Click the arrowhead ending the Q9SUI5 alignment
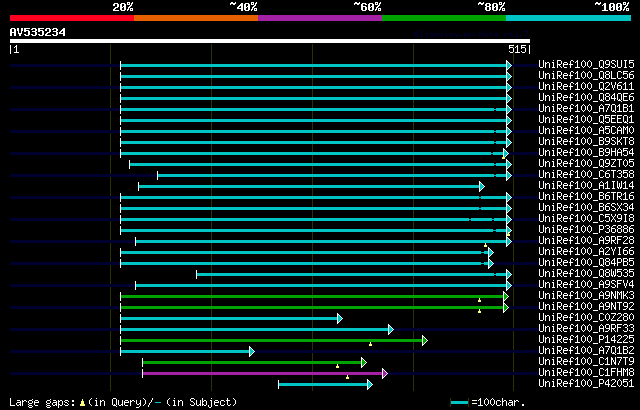Image resolution: width=640 pixels, height=410 pixels. (509, 65)
